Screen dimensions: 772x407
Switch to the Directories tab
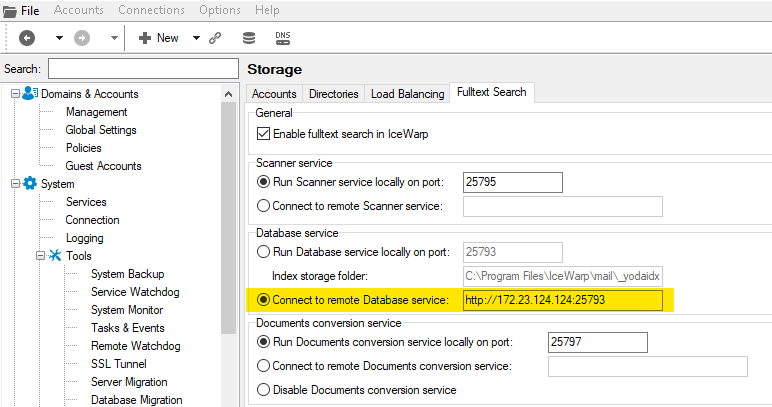click(x=333, y=94)
